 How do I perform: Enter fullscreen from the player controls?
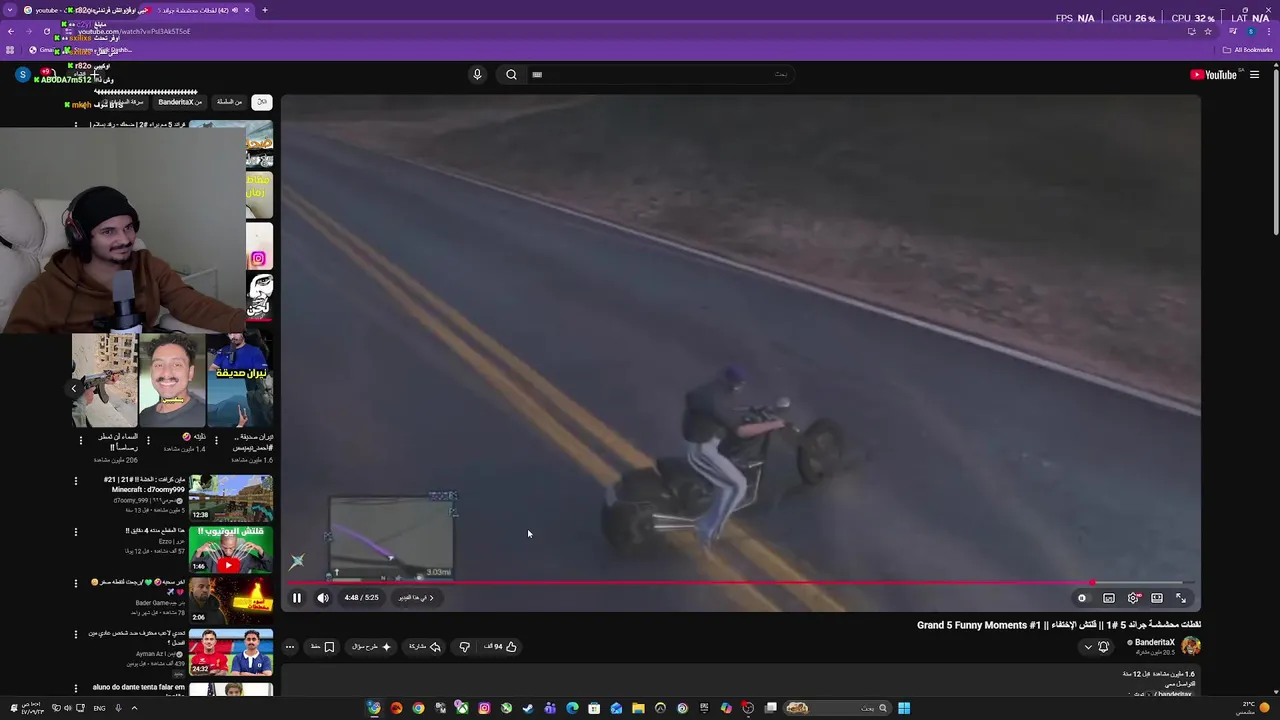click(x=1181, y=598)
